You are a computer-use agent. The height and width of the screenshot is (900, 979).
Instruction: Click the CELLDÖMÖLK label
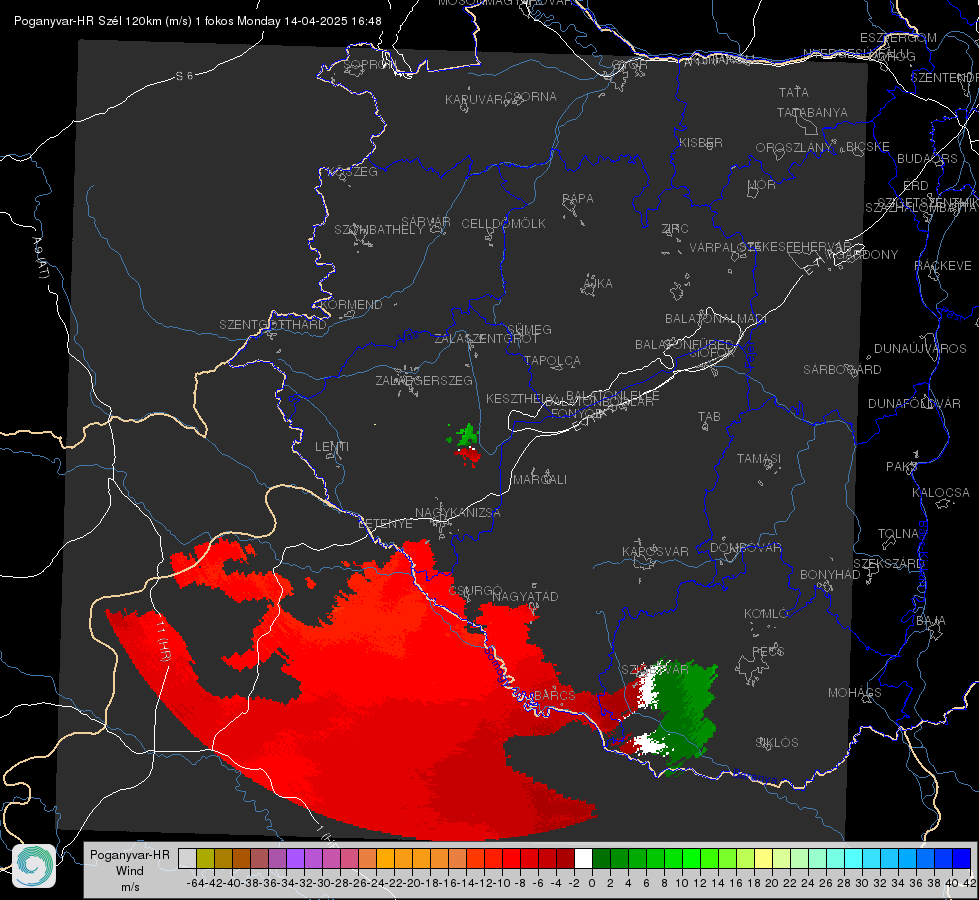[x=503, y=224]
